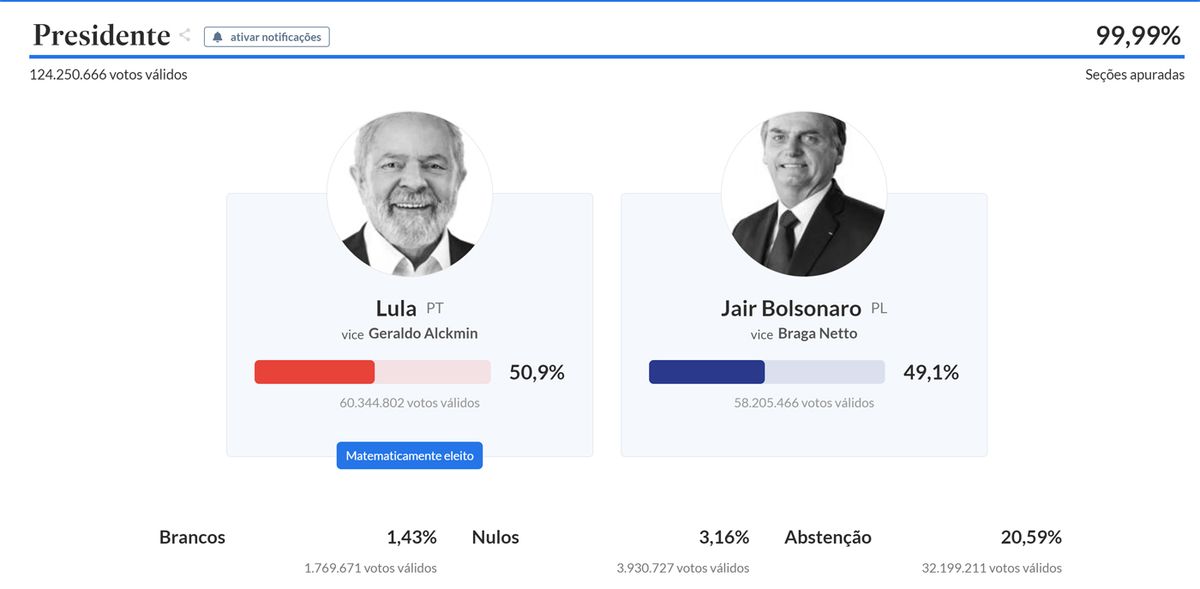Open Jair Bolsonaro's candidate photo
Image resolution: width=1200 pixels, height=589 pixels.
tap(804, 192)
